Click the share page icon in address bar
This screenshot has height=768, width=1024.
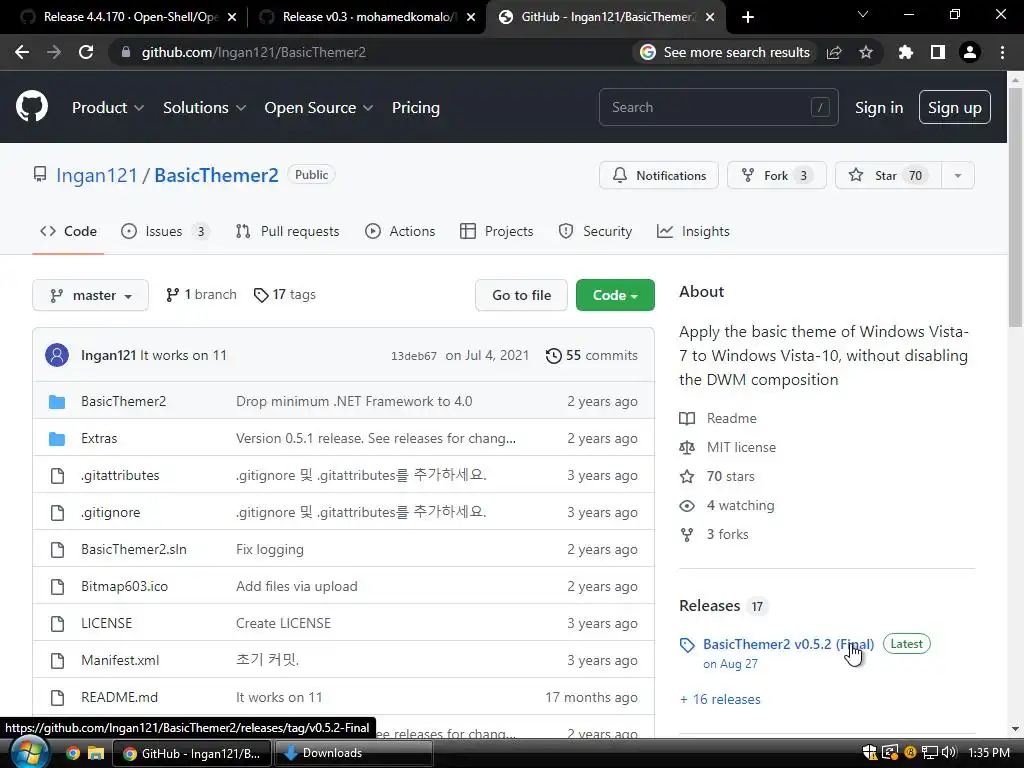pyautogui.click(x=834, y=52)
